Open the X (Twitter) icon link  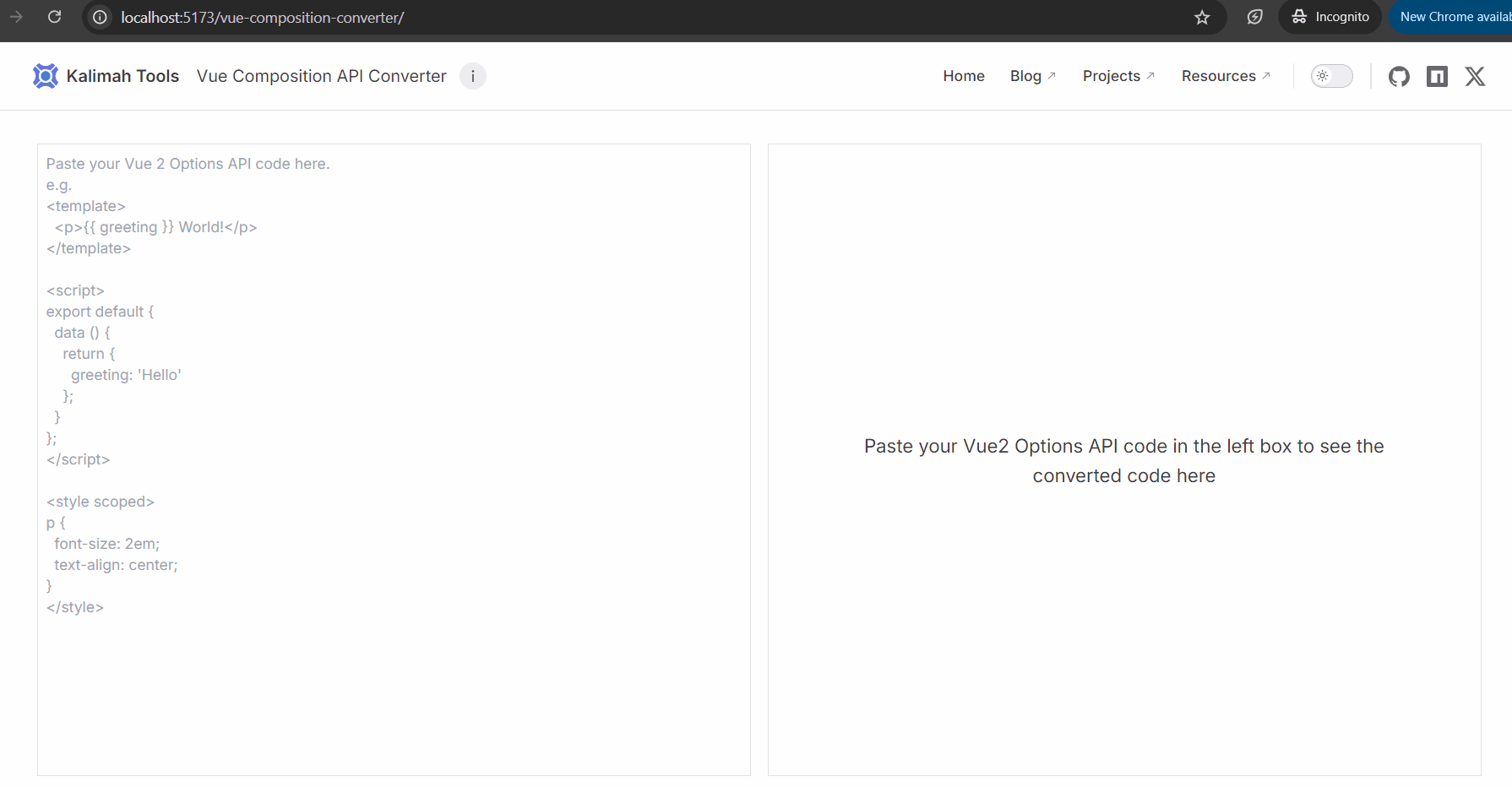tap(1475, 77)
